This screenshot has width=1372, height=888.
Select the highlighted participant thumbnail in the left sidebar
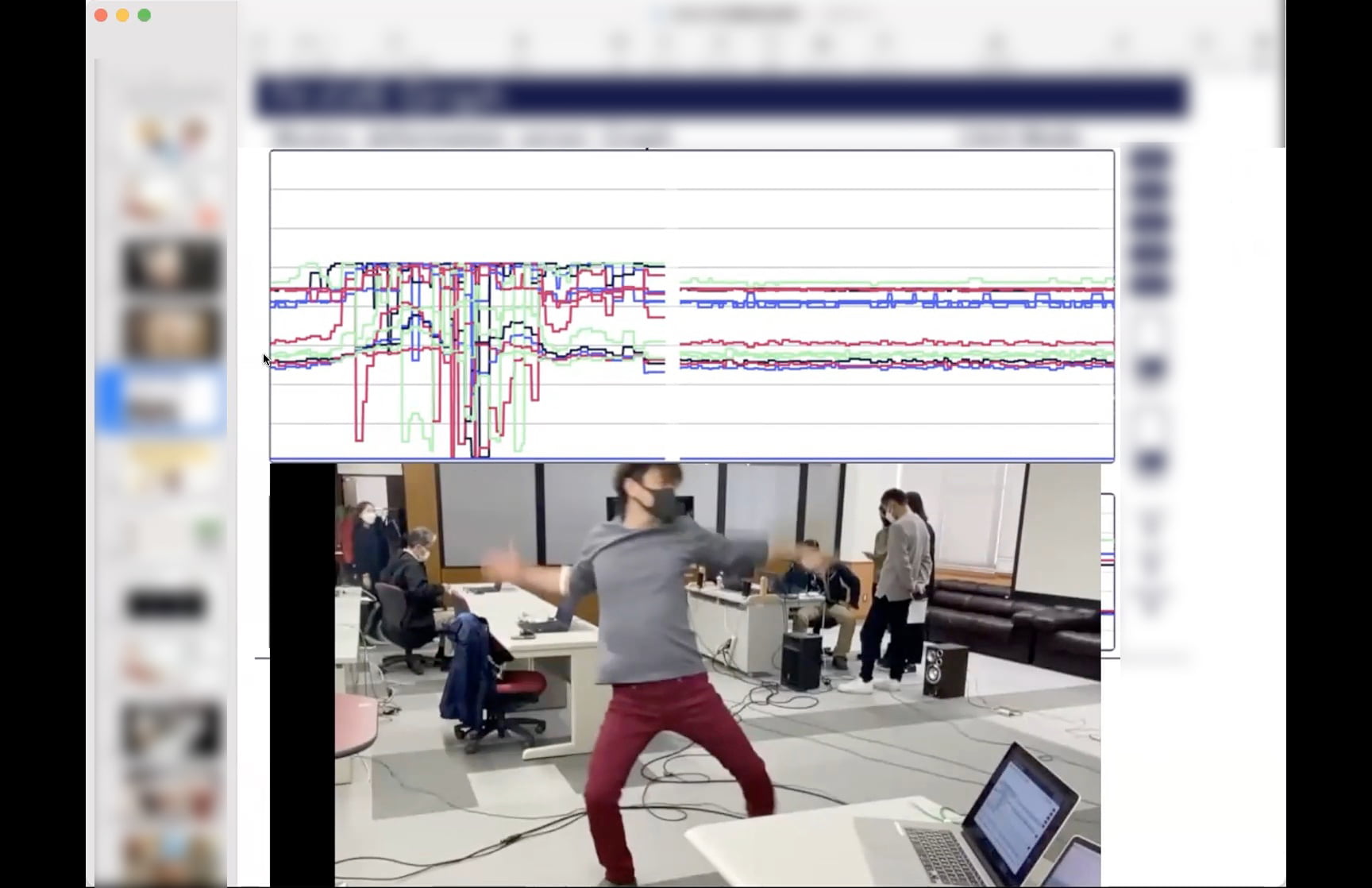[163, 401]
